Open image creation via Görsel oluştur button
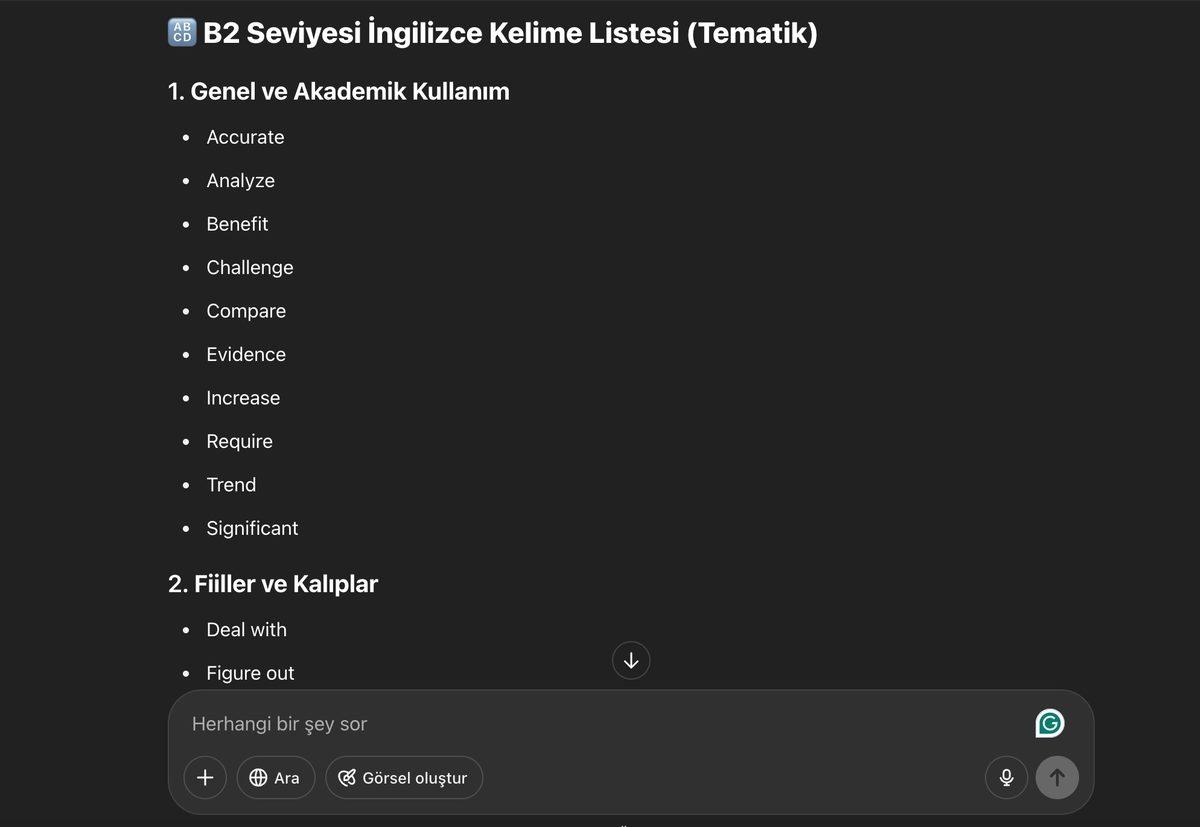 404,777
